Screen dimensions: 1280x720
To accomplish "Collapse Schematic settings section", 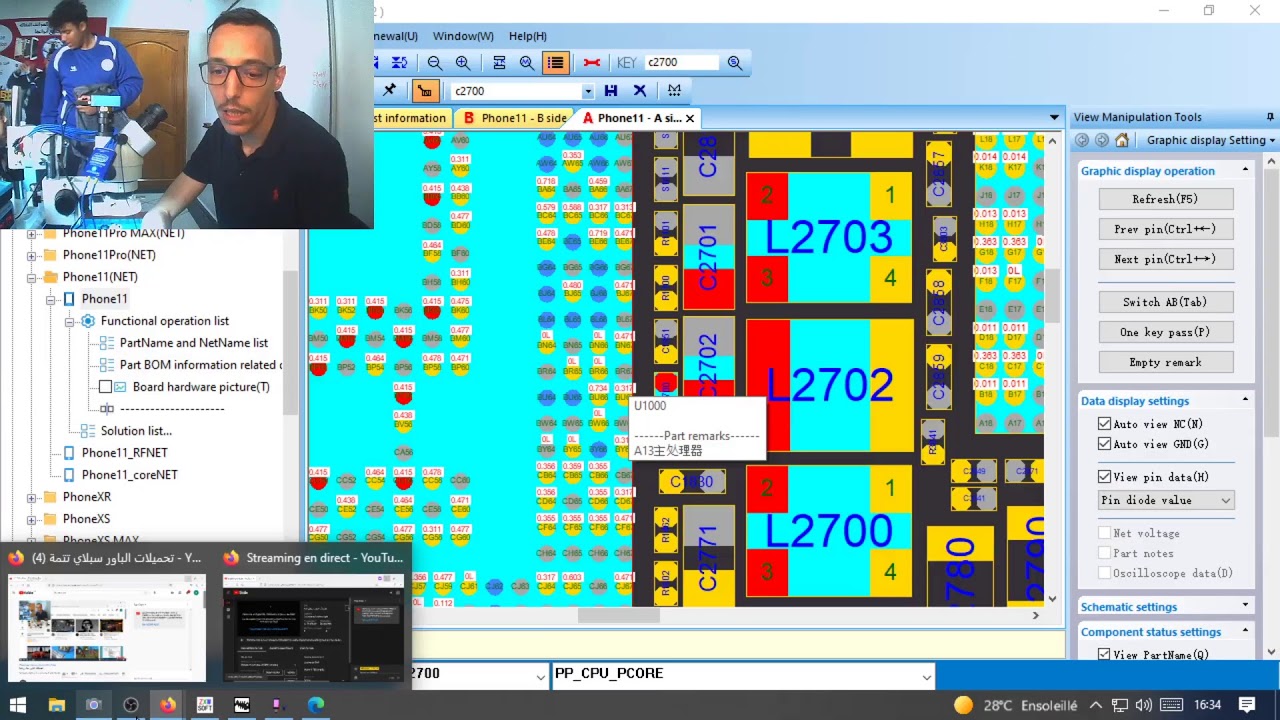I will [1245, 605].
